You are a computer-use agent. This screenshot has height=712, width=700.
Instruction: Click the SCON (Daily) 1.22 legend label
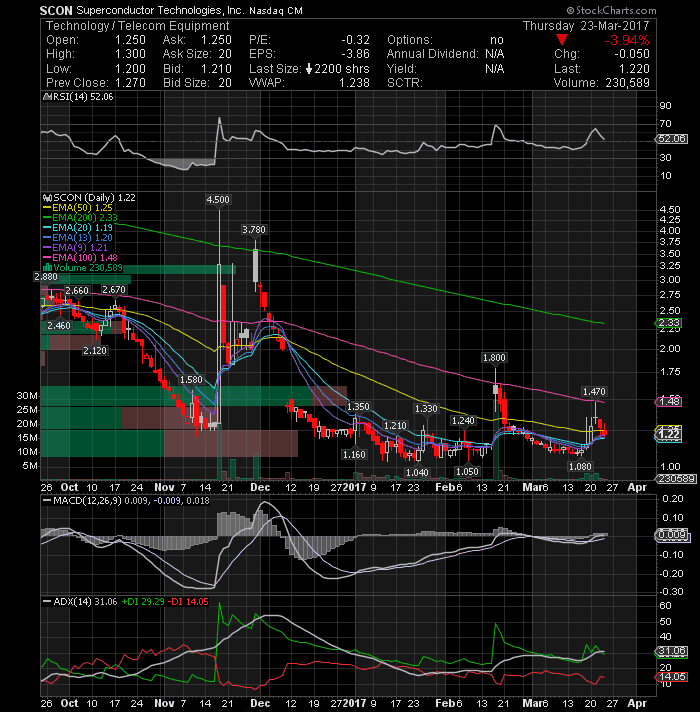tap(94, 198)
